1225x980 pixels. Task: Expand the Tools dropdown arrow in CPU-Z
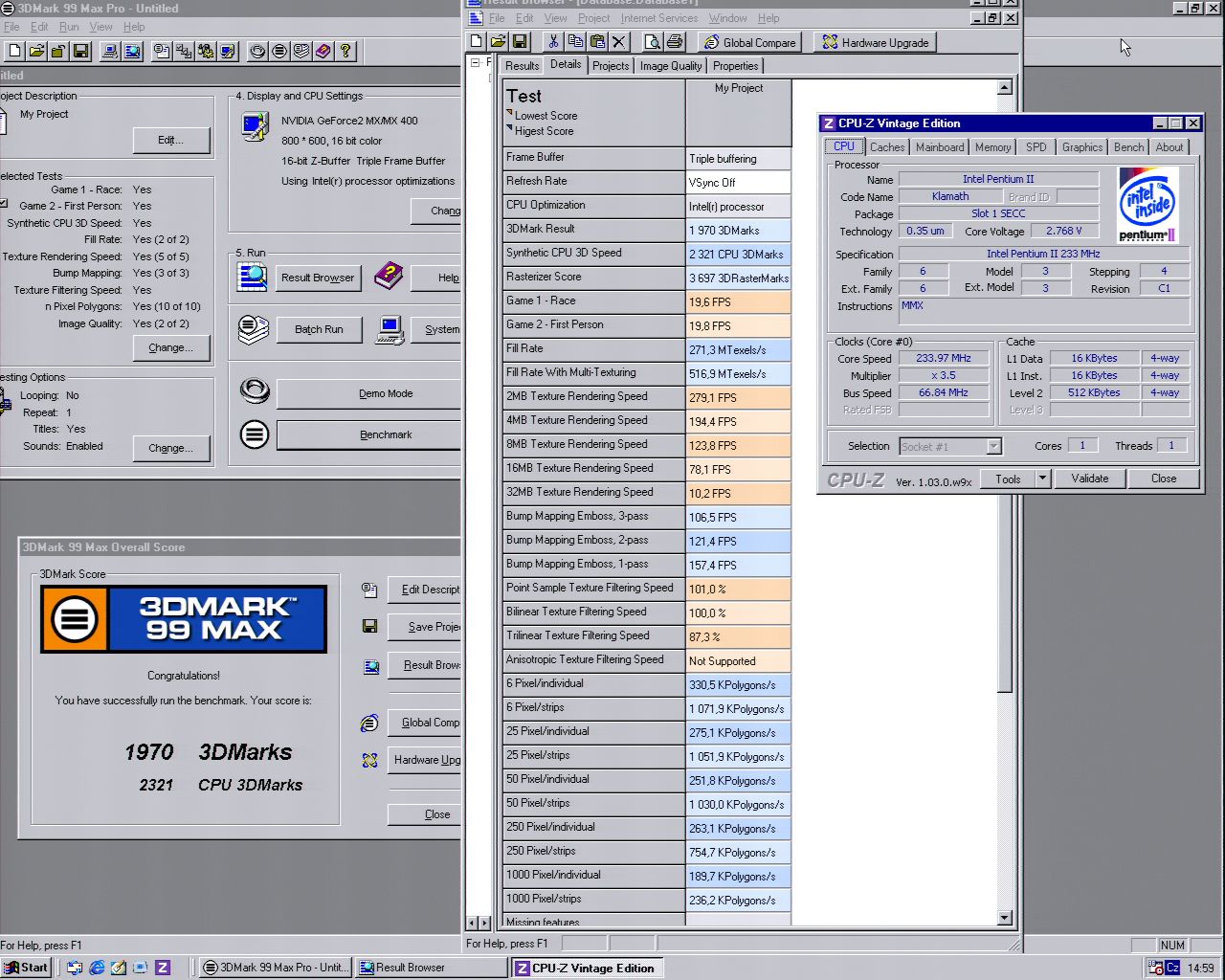1042,479
